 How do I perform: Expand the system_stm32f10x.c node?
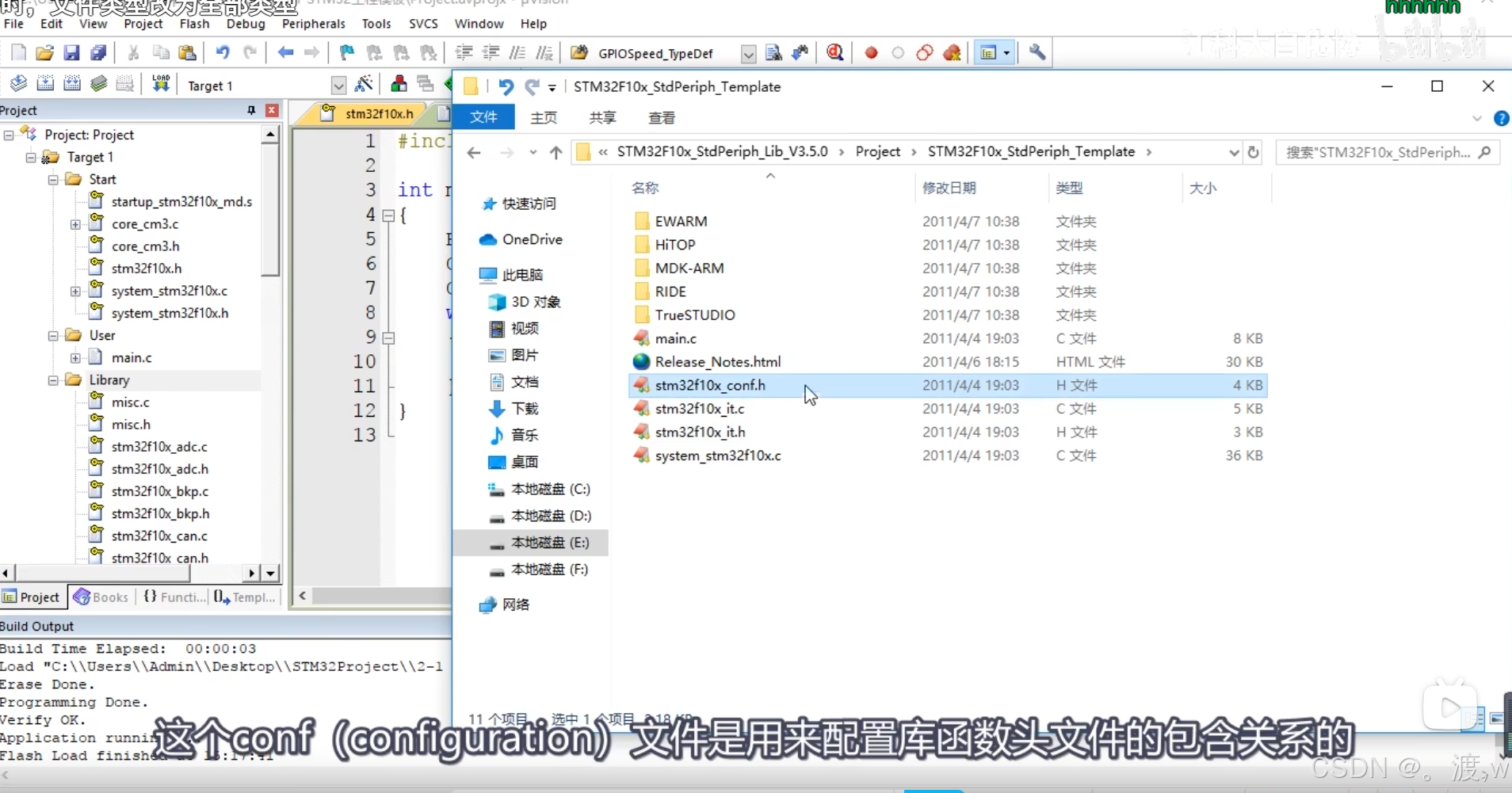(x=75, y=292)
